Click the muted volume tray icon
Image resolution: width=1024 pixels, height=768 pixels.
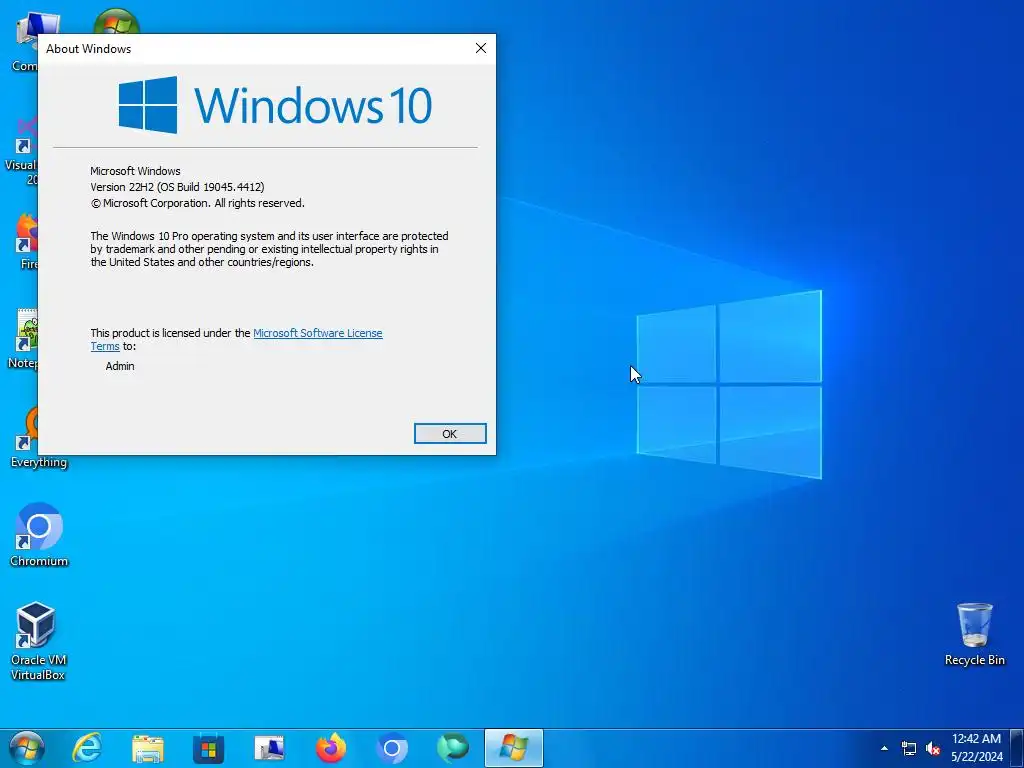pos(933,748)
